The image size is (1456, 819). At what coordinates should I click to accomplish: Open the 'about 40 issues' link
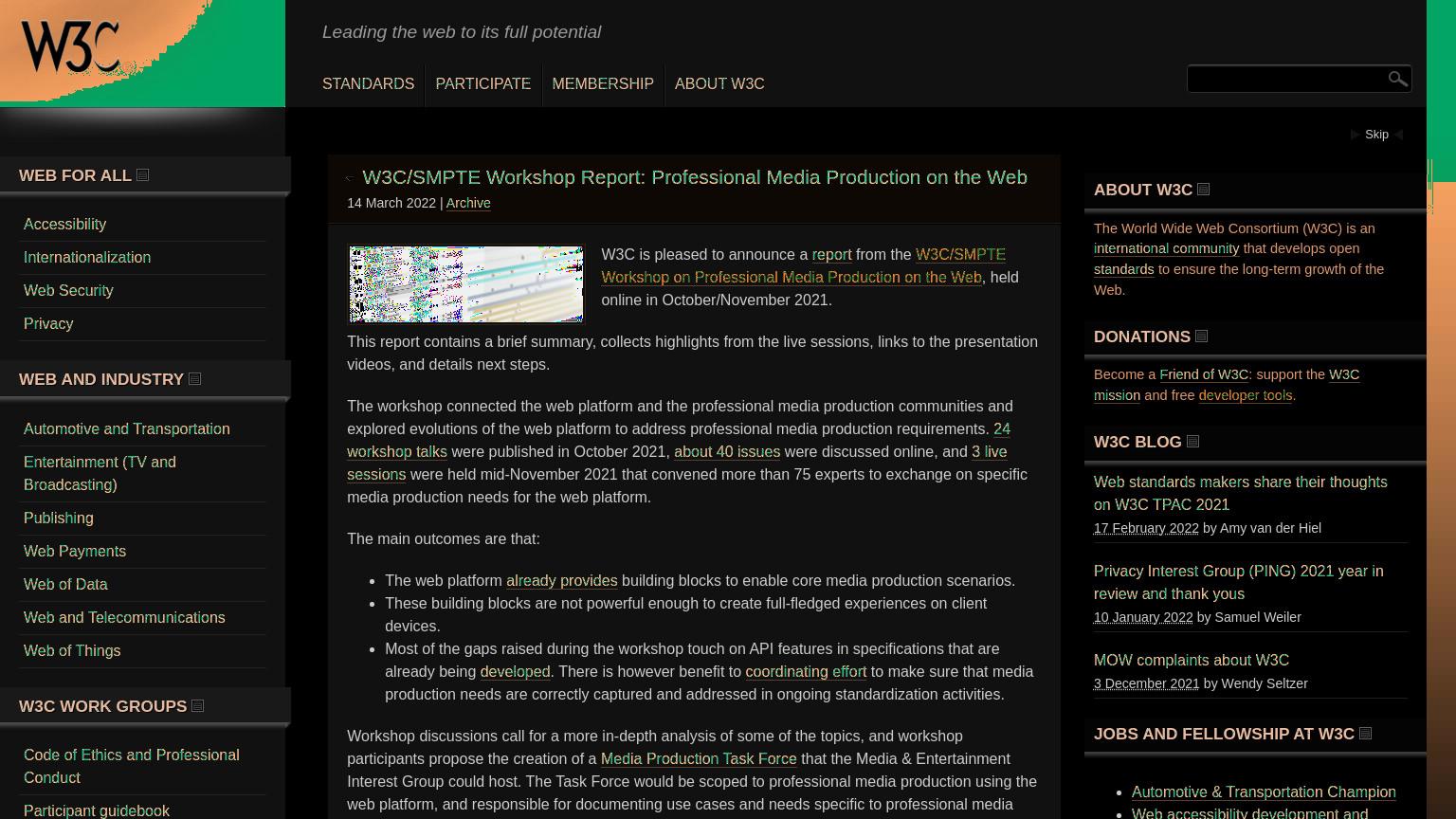727,451
